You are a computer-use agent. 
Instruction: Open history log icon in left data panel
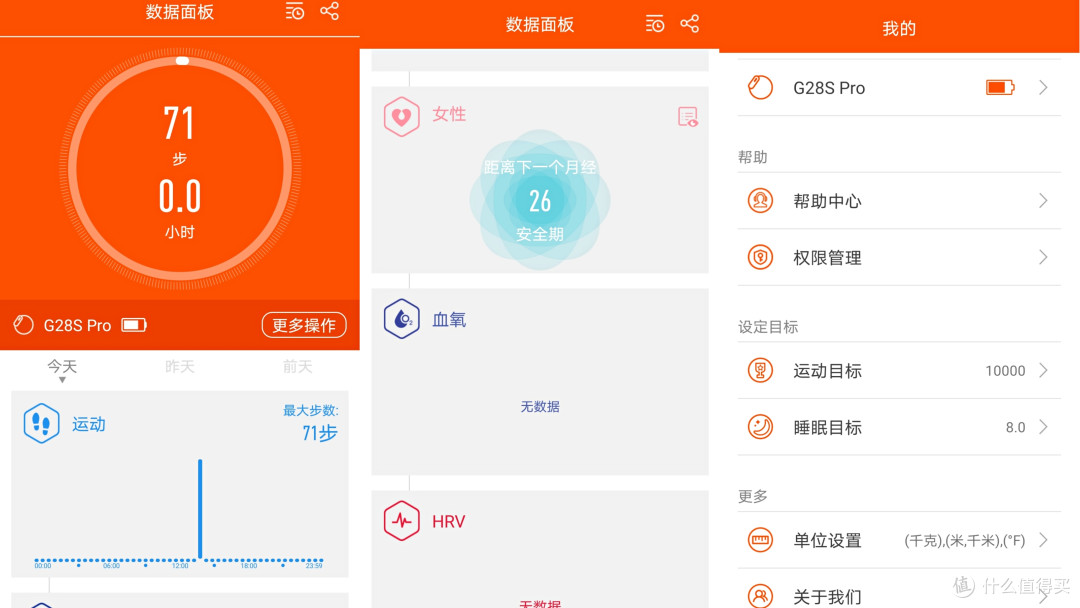click(295, 11)
